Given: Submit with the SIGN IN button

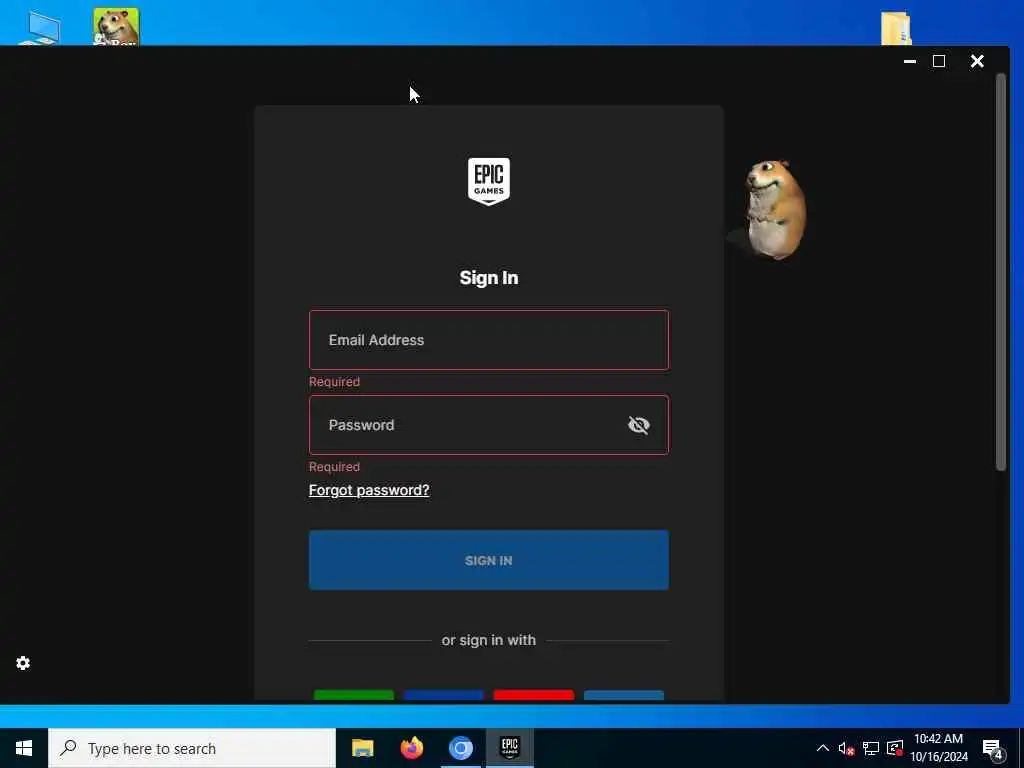Looking at the screenshot, I should tap(488, 560).
